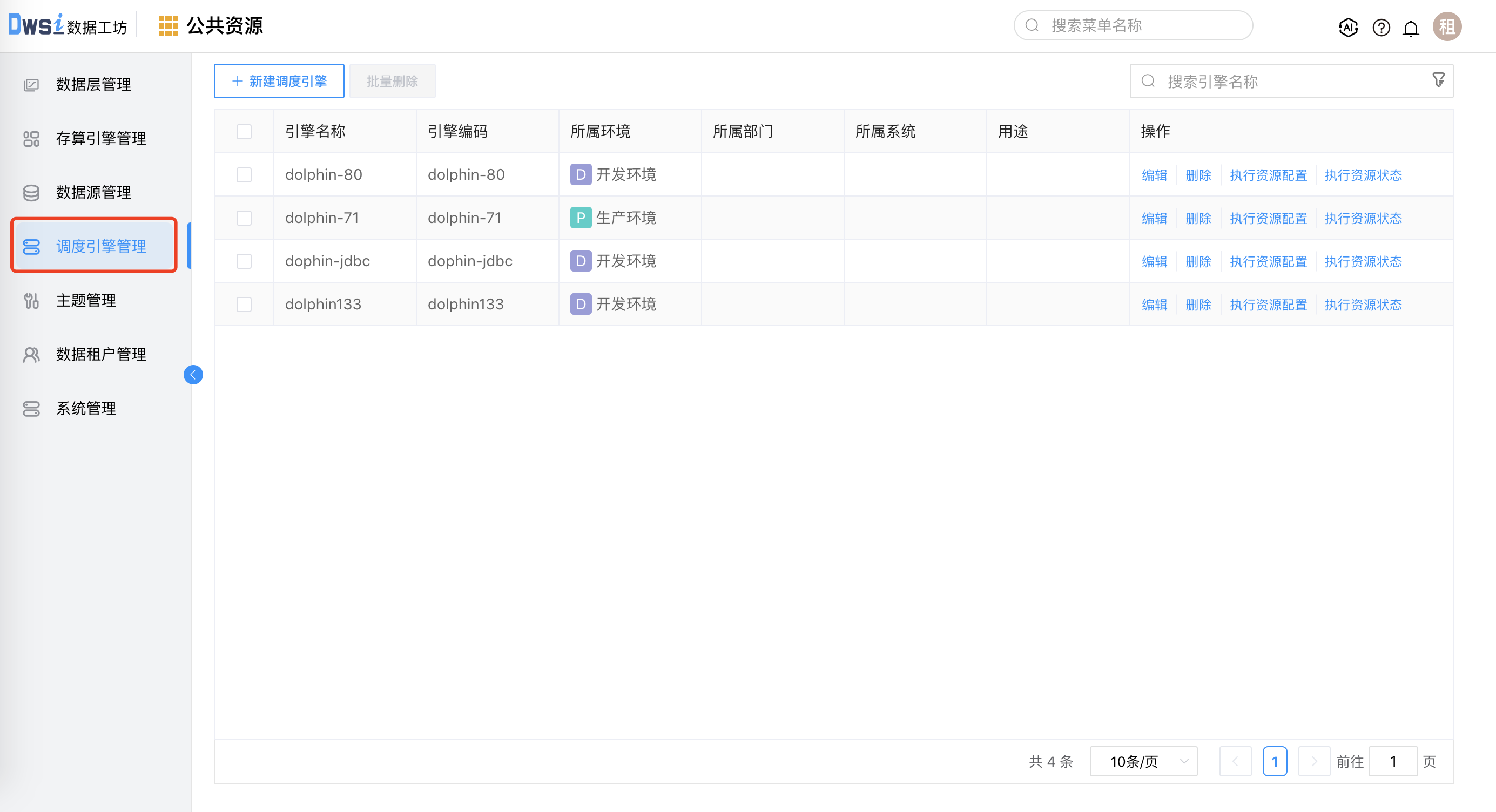The height and width of the screenshot is (812, 1496).
Task: Click the 前往 page number input field
Action: (x=1393, y=761)
